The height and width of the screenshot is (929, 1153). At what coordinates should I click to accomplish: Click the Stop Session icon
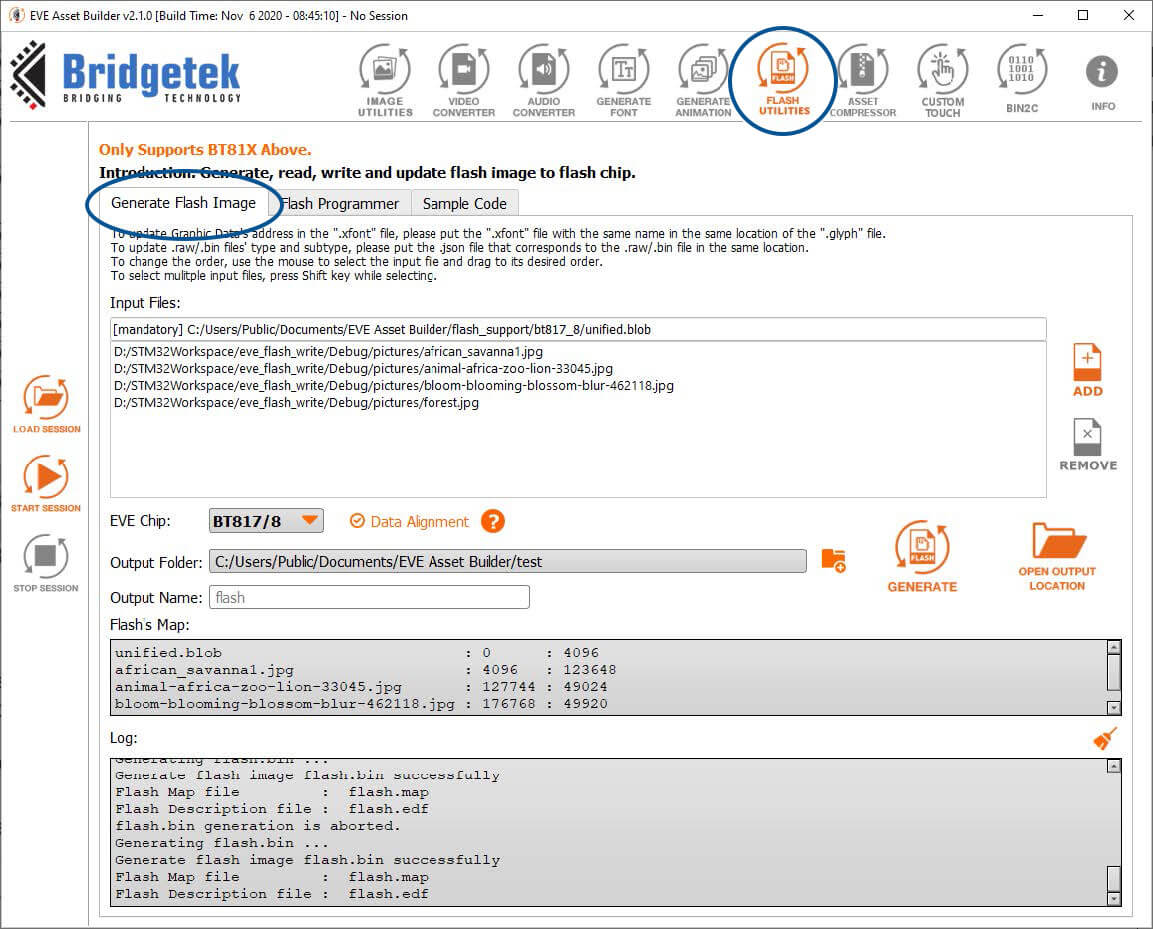(46, 563)
